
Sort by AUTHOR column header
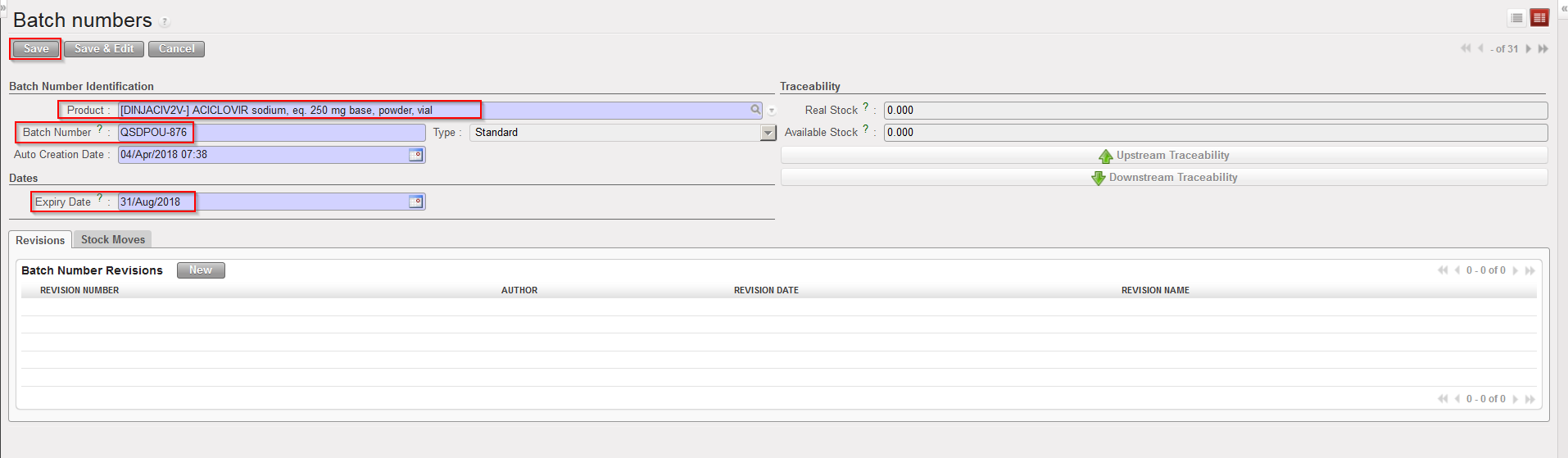(519, 291)
